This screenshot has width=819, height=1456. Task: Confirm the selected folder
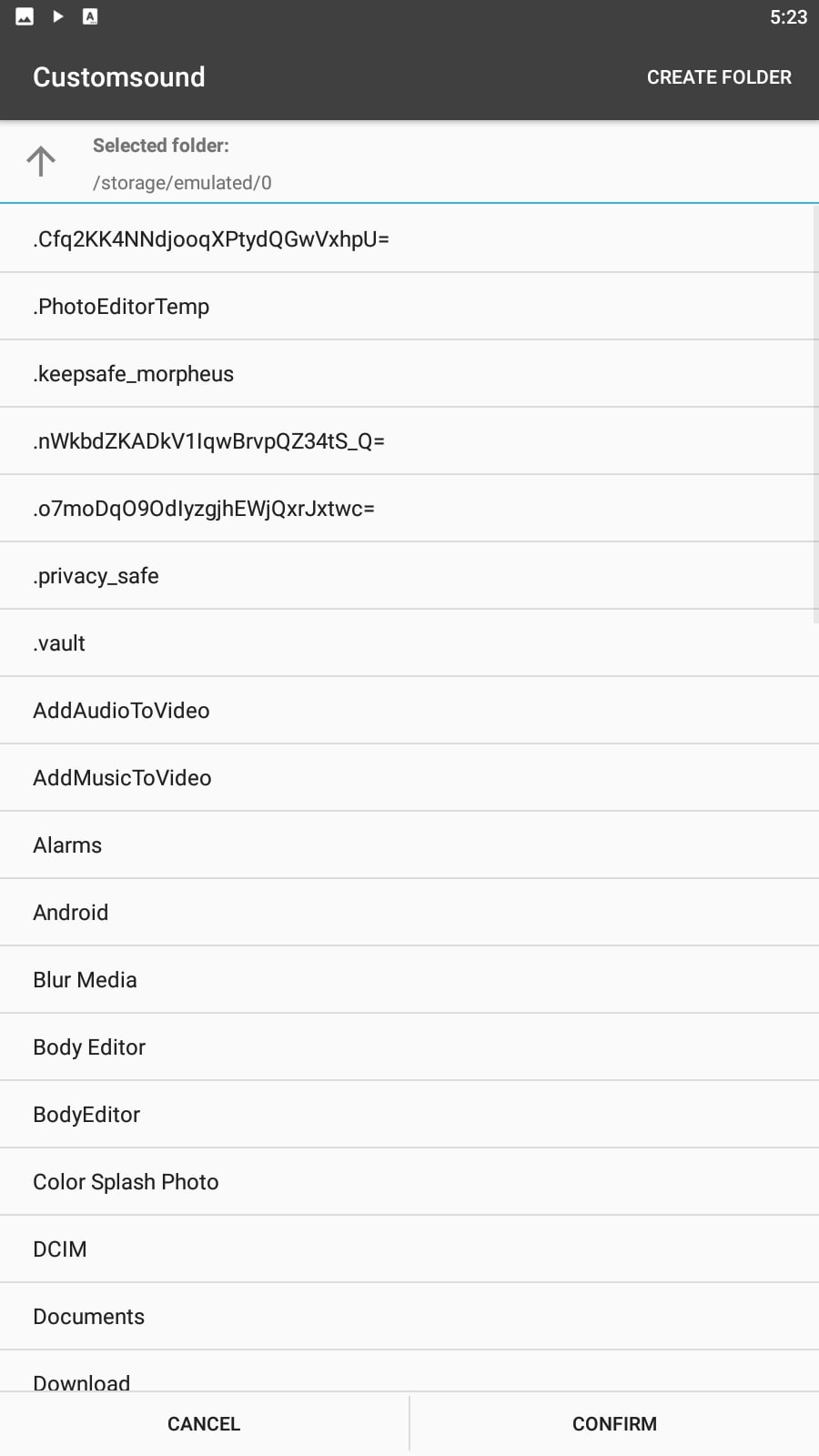(x=614, y=1424)
